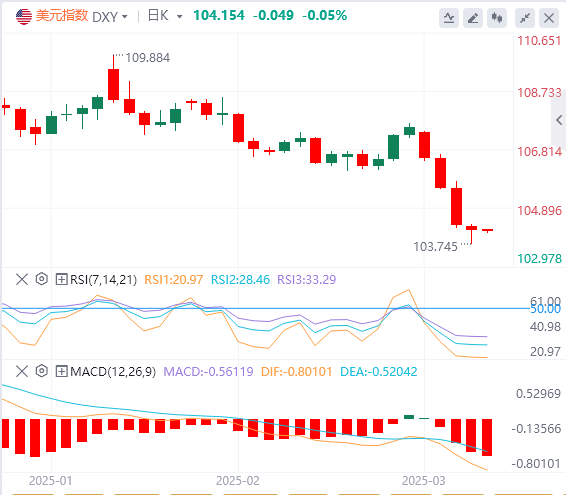
Task: Collapse the chart using the shrink arrows icon
Action: (525, 18)
